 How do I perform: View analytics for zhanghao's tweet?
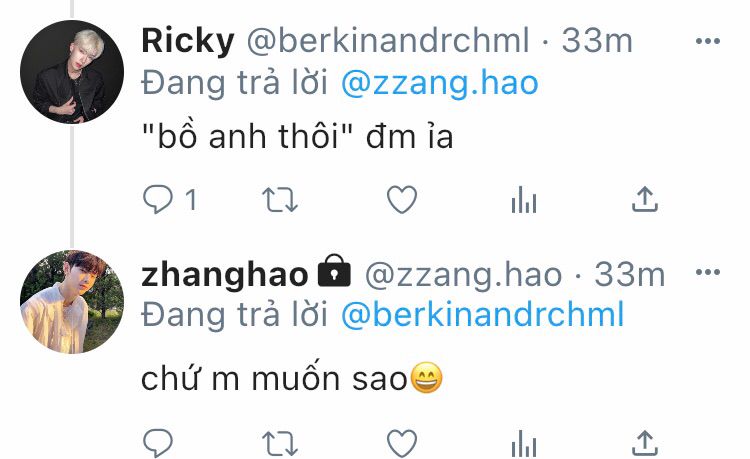[x=524, y=443]
